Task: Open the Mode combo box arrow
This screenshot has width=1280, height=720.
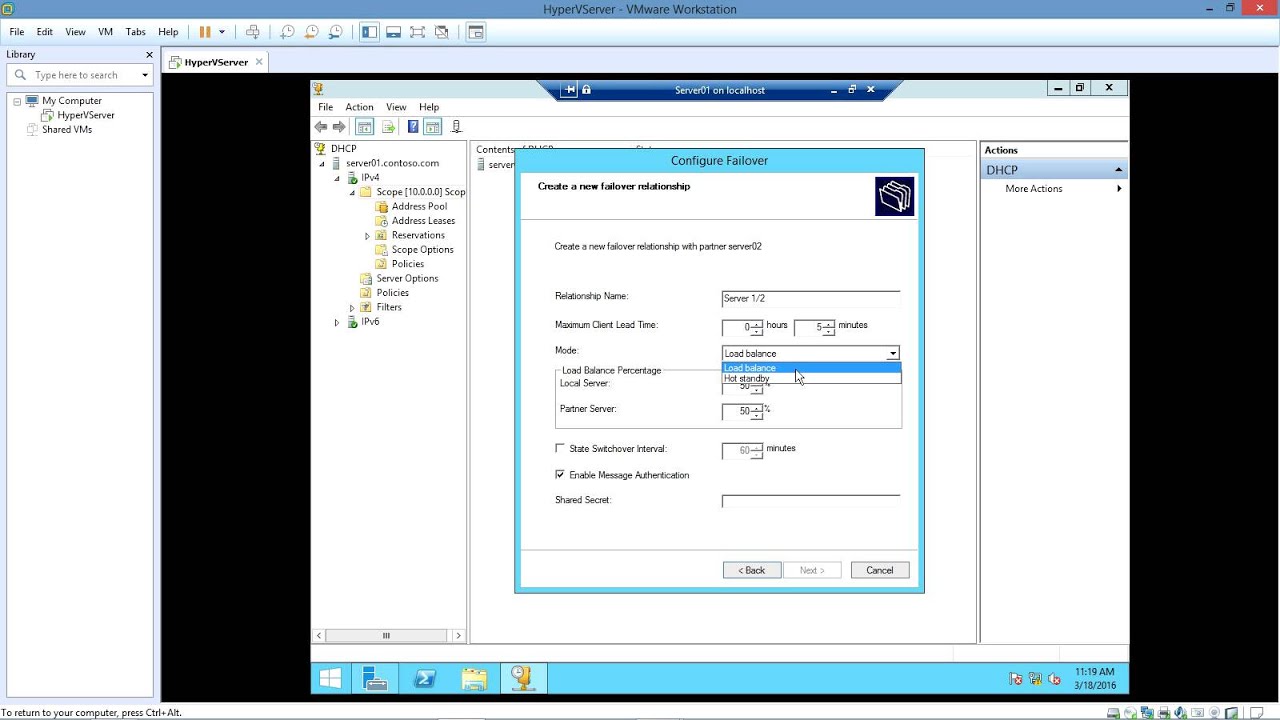Action: 892,353
